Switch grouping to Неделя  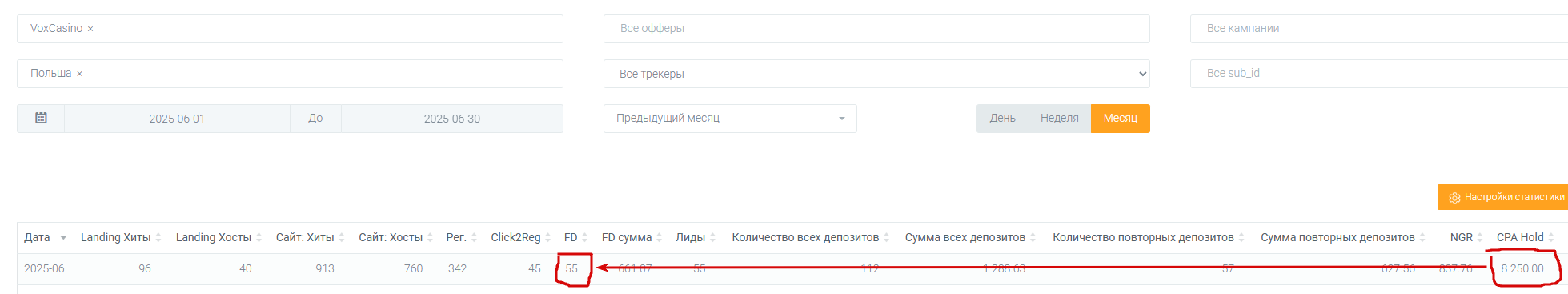pyautogui.click(x=1059, y=119)
